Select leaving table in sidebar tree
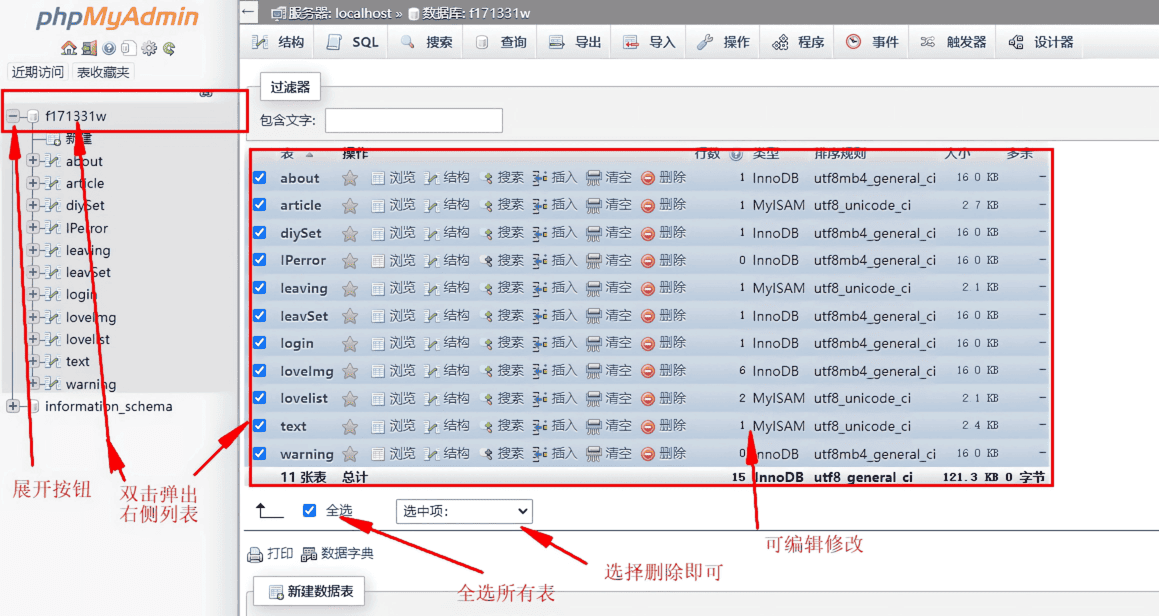 point(88,250)
